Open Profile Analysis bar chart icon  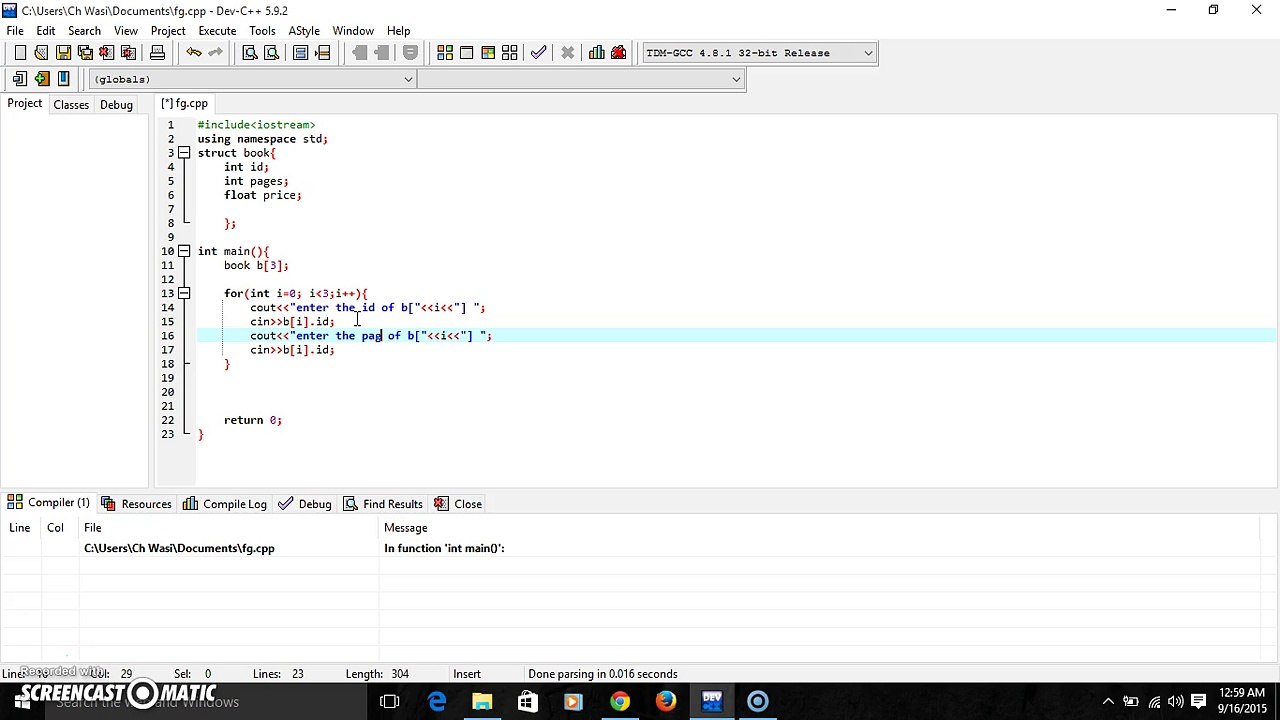(x=597, y=53)
